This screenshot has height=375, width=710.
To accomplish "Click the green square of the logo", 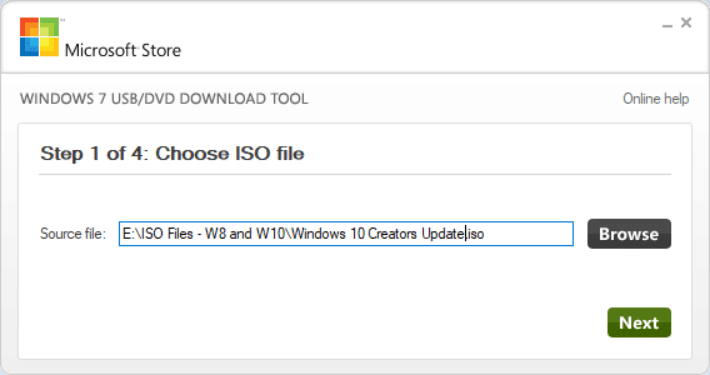I will point(49,27).
